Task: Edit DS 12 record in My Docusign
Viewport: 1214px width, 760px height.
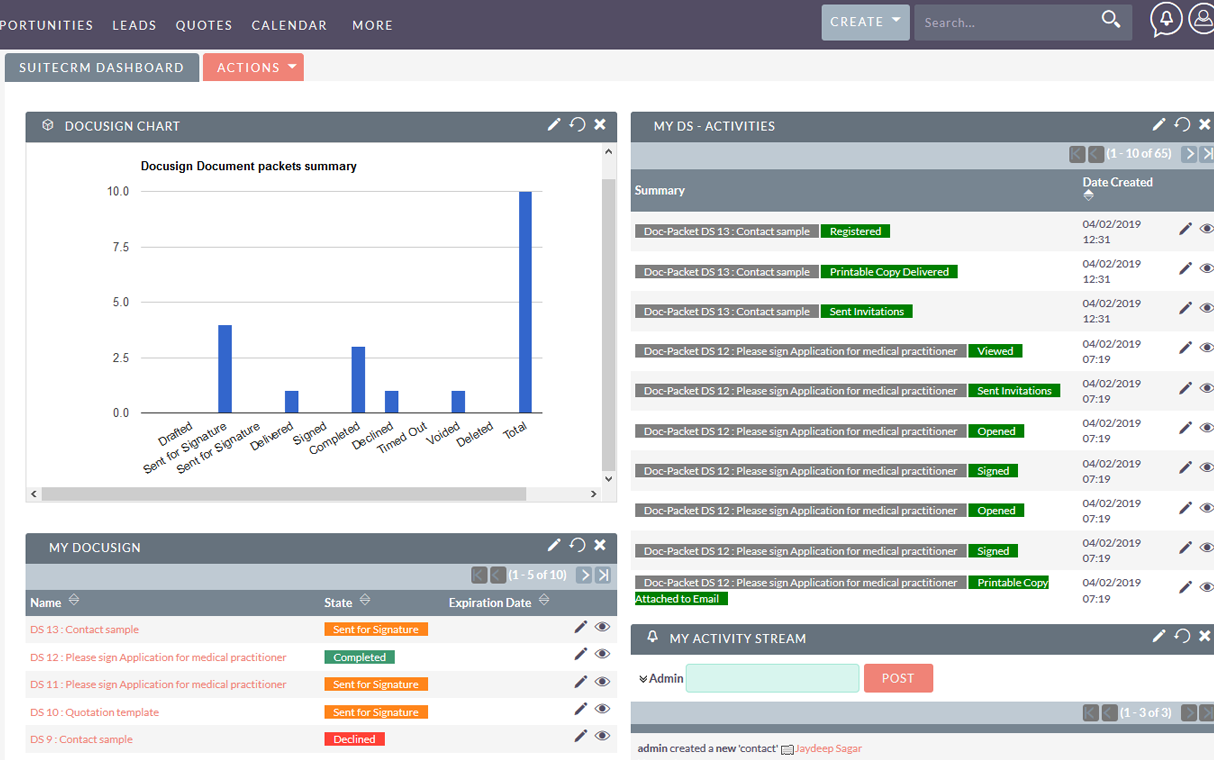Action: tap(580, 654)
